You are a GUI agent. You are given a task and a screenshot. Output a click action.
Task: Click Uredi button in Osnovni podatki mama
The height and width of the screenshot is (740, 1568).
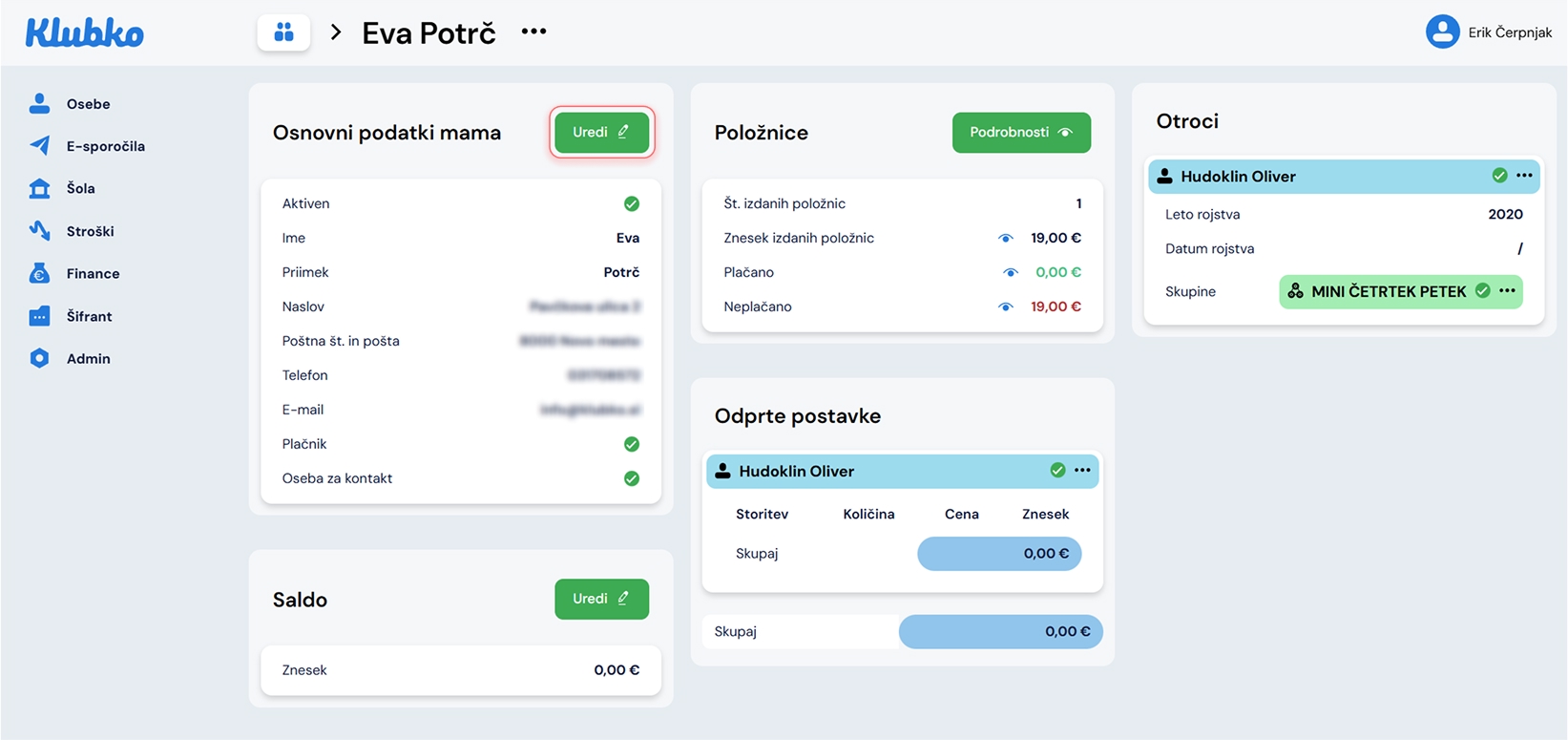pos(601,132)
